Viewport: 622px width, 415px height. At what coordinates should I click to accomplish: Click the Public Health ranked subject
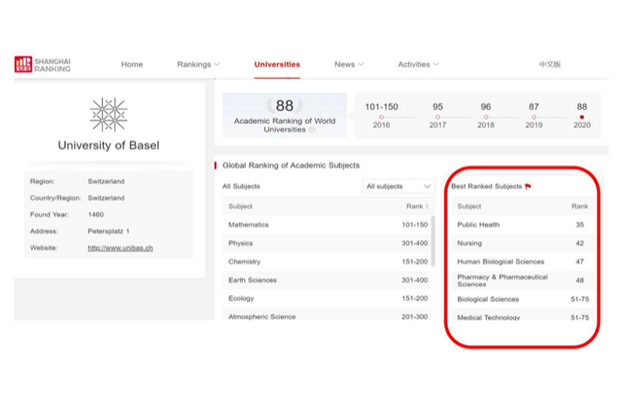[x=478, y=225]
